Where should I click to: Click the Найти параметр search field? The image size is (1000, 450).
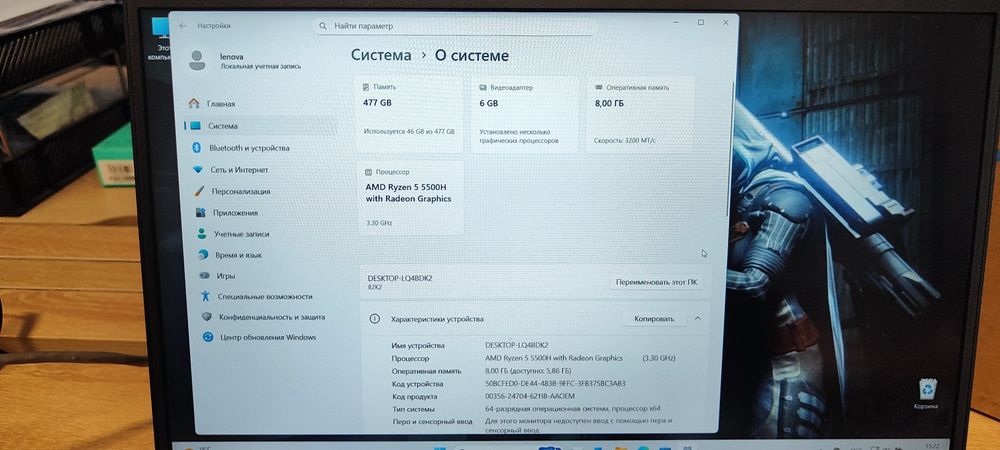[456, 26]
